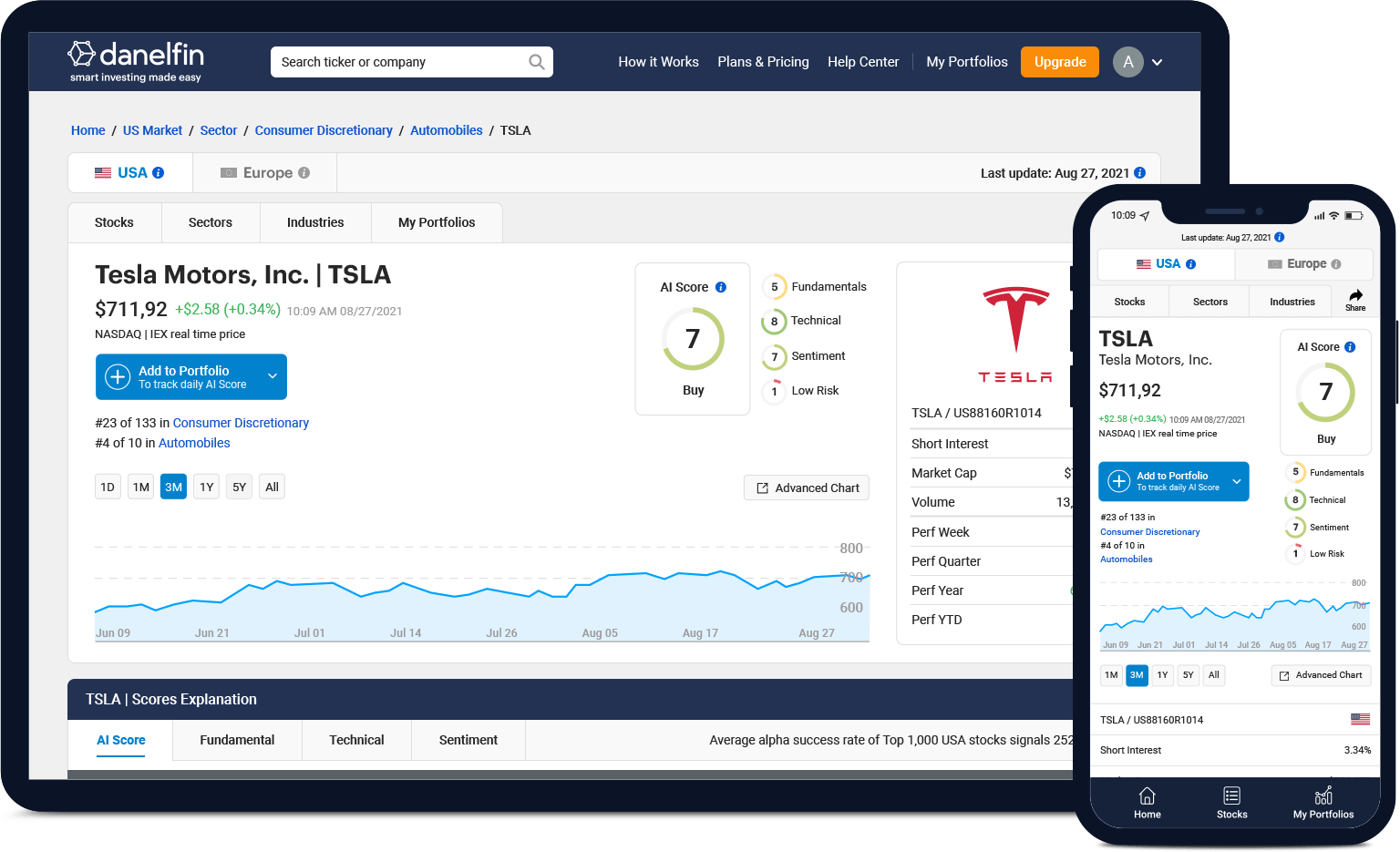Open the user avatar icon
The image size is (1400, 852).
[x=1127, y=62]
